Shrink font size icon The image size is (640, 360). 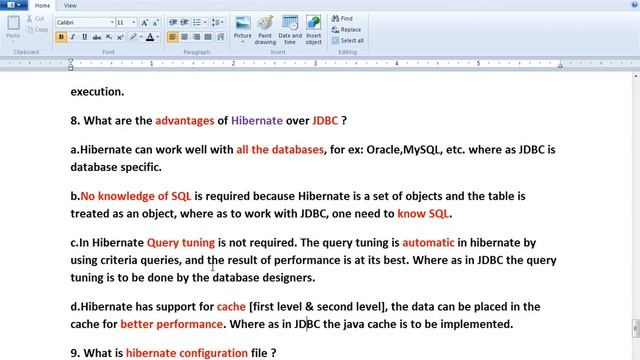pos(156,22)
